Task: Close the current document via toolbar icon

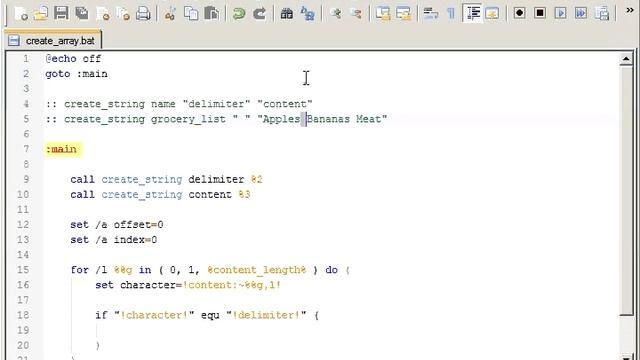Action: [x=103, y=13]
